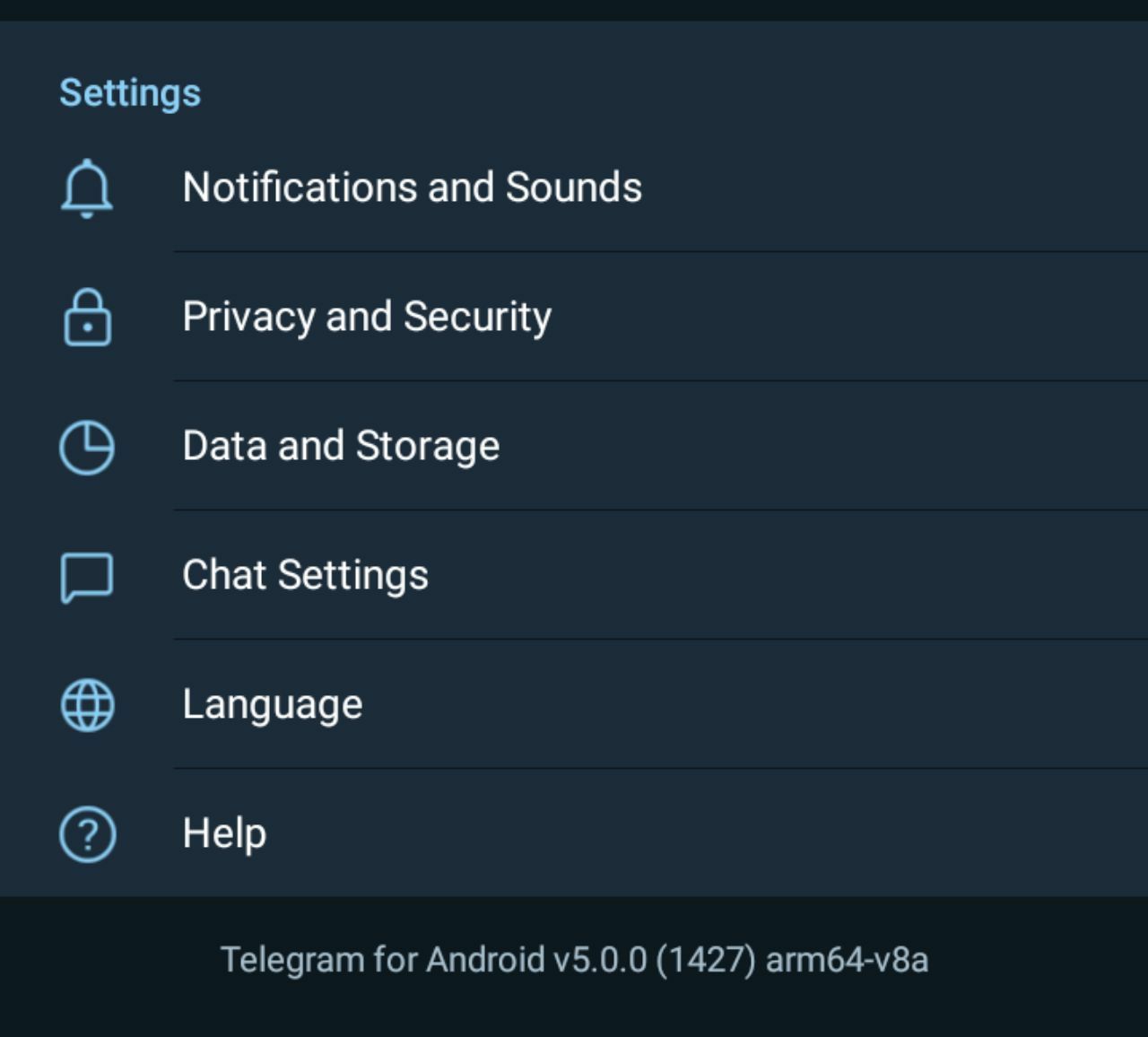Click the globe language icon
This screenshot has height=1037, width=1148.
(87, 705)
